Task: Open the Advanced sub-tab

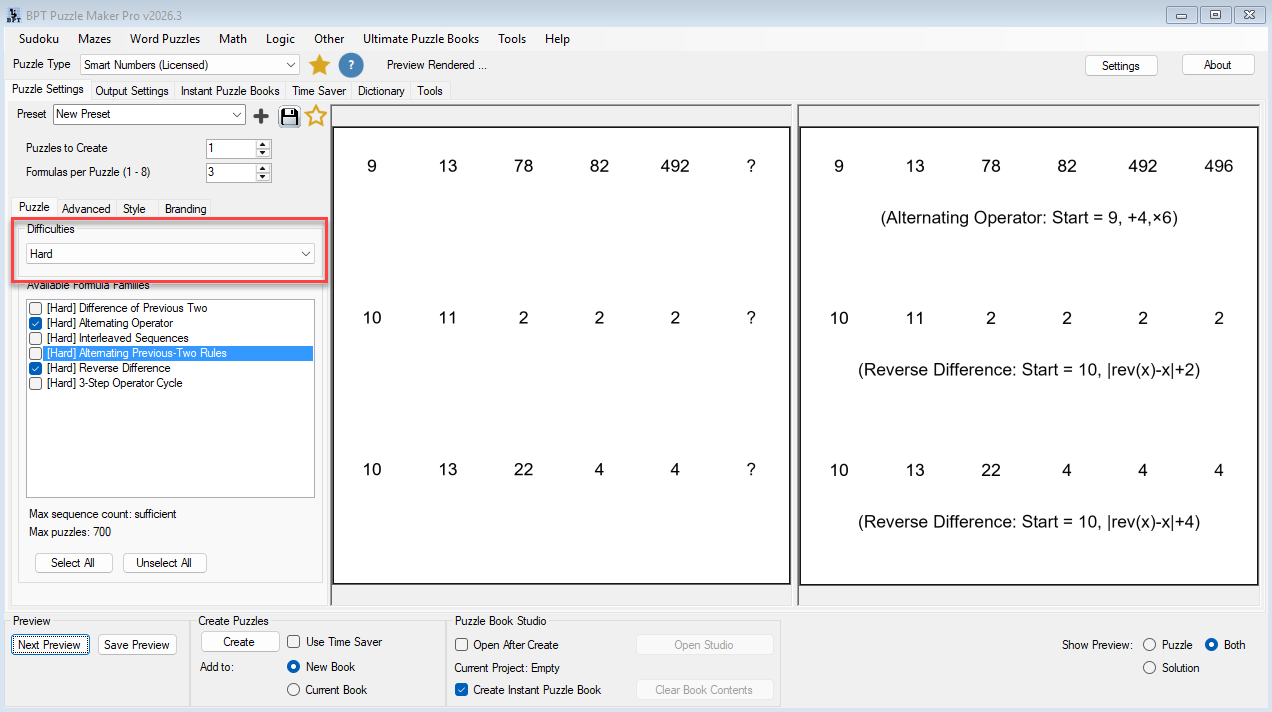Action: [x=86, y=209]
